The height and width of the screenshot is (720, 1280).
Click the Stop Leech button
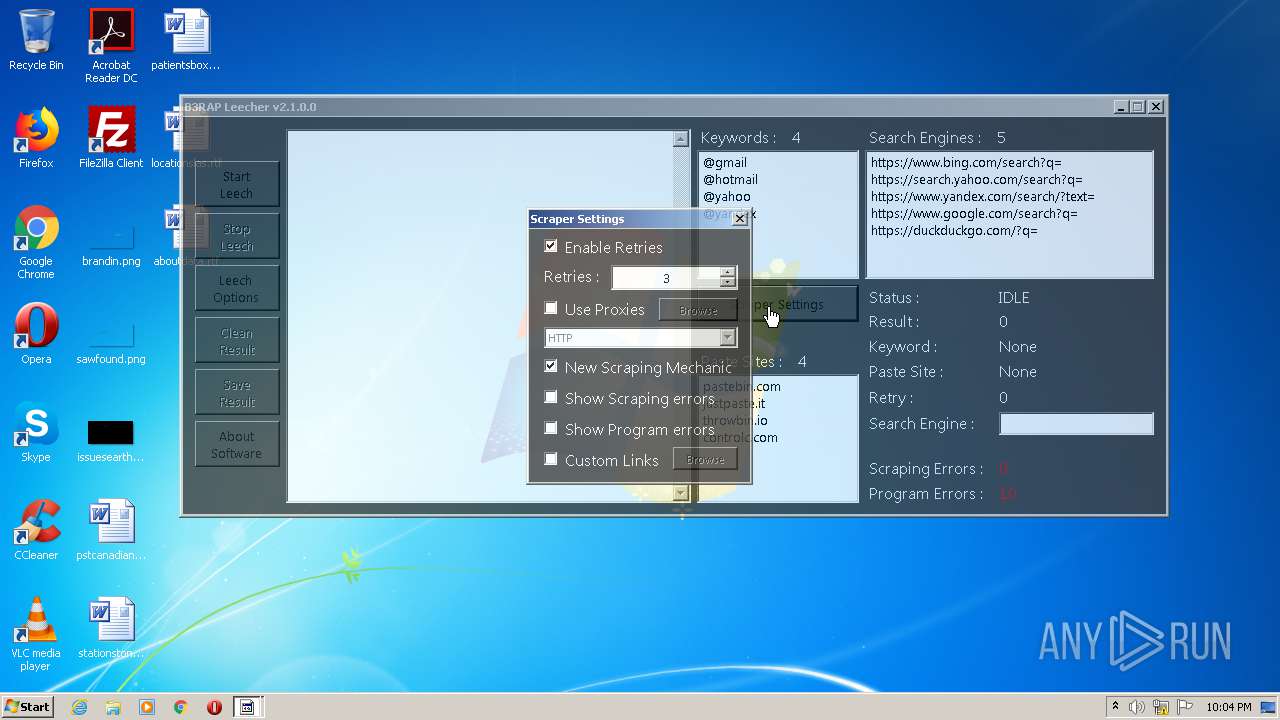(237, 237)
